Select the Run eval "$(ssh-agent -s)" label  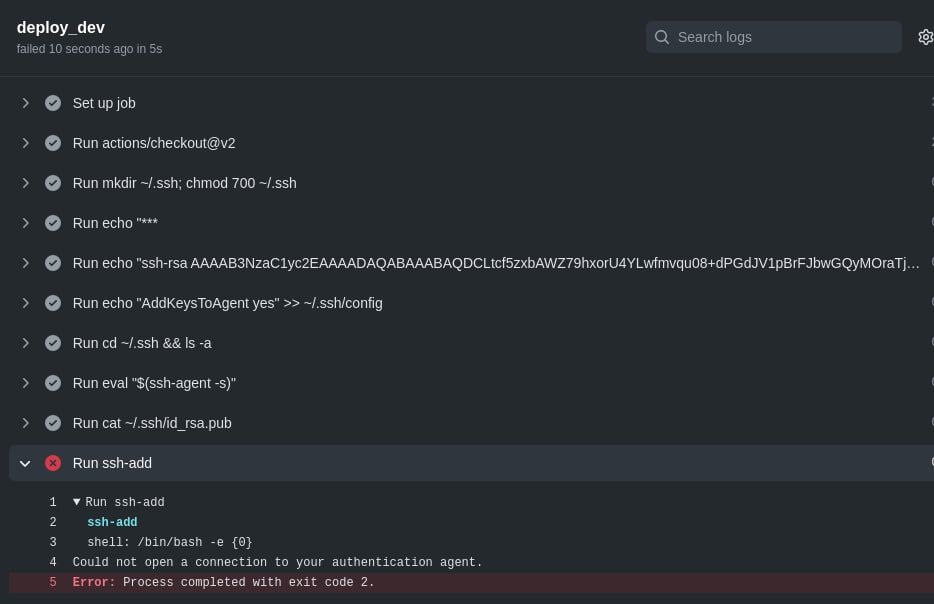tap(154, 382)
